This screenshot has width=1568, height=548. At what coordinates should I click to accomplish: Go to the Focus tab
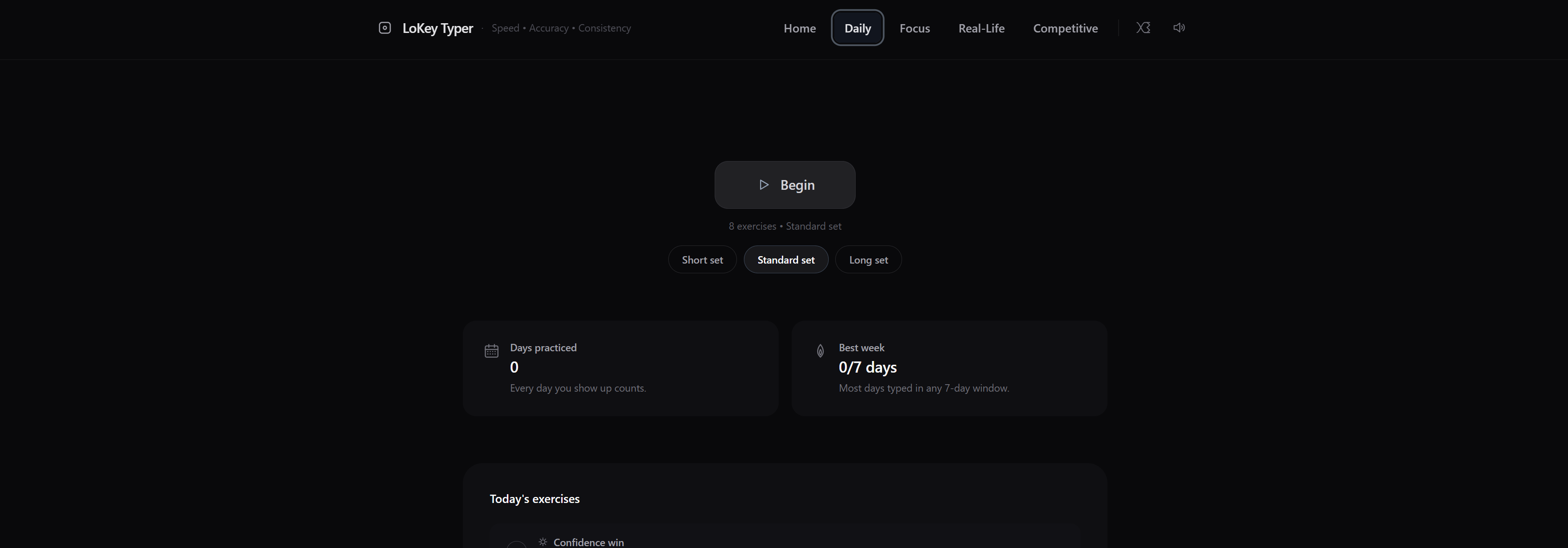click(914, 29)
